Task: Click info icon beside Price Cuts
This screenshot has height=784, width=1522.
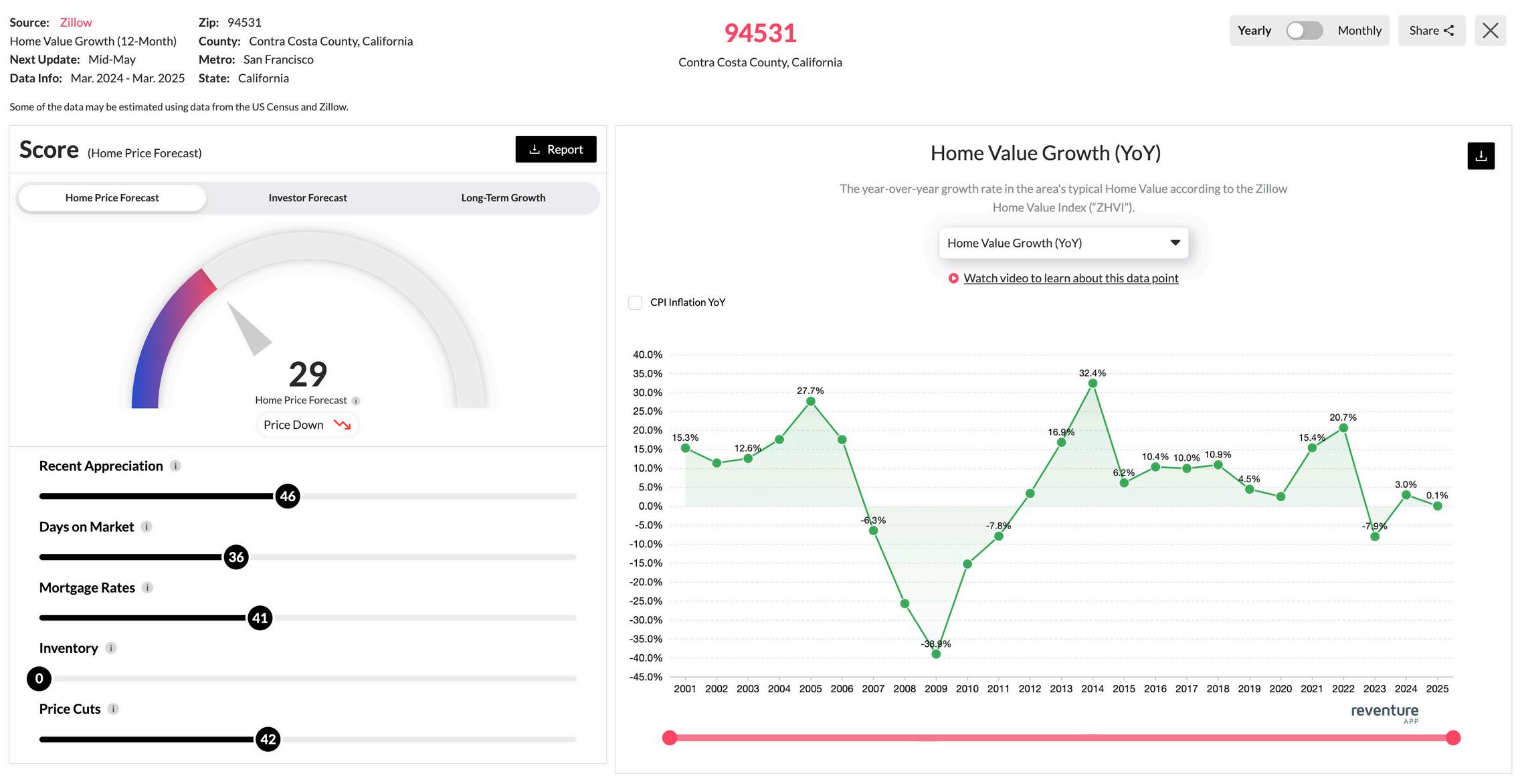Action: (113, 709)
